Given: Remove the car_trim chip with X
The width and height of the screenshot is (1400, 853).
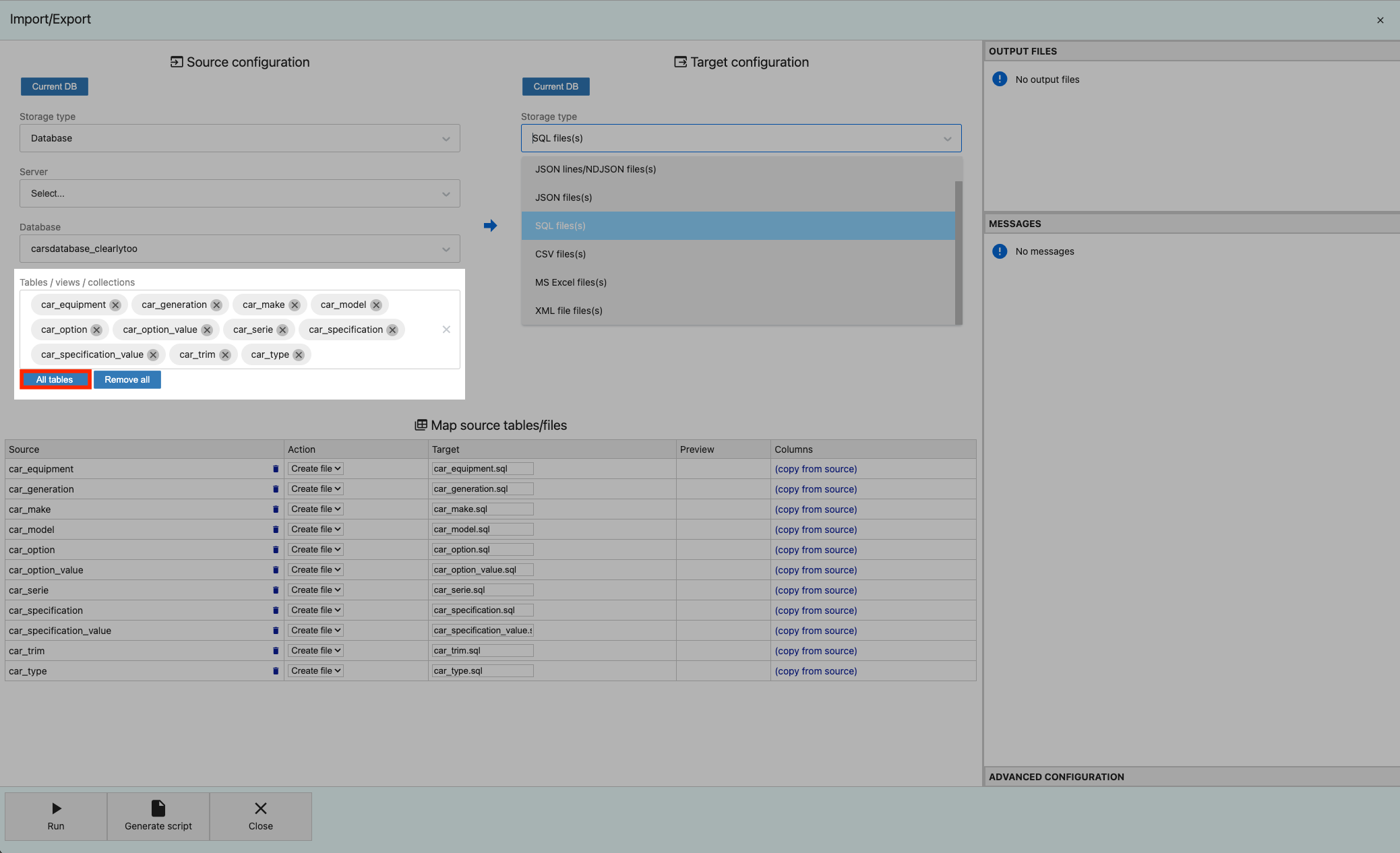Looking at the screenshot, I should click(225, 355).
